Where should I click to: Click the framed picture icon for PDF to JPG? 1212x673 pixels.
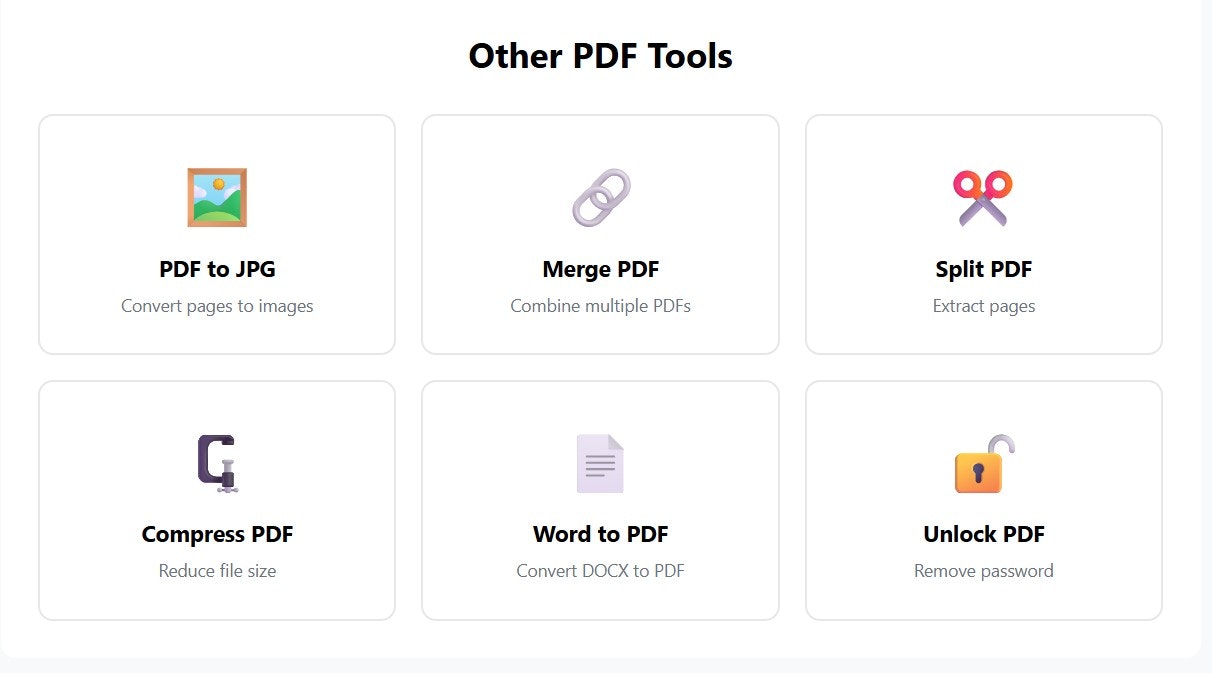tap(216, 197)
